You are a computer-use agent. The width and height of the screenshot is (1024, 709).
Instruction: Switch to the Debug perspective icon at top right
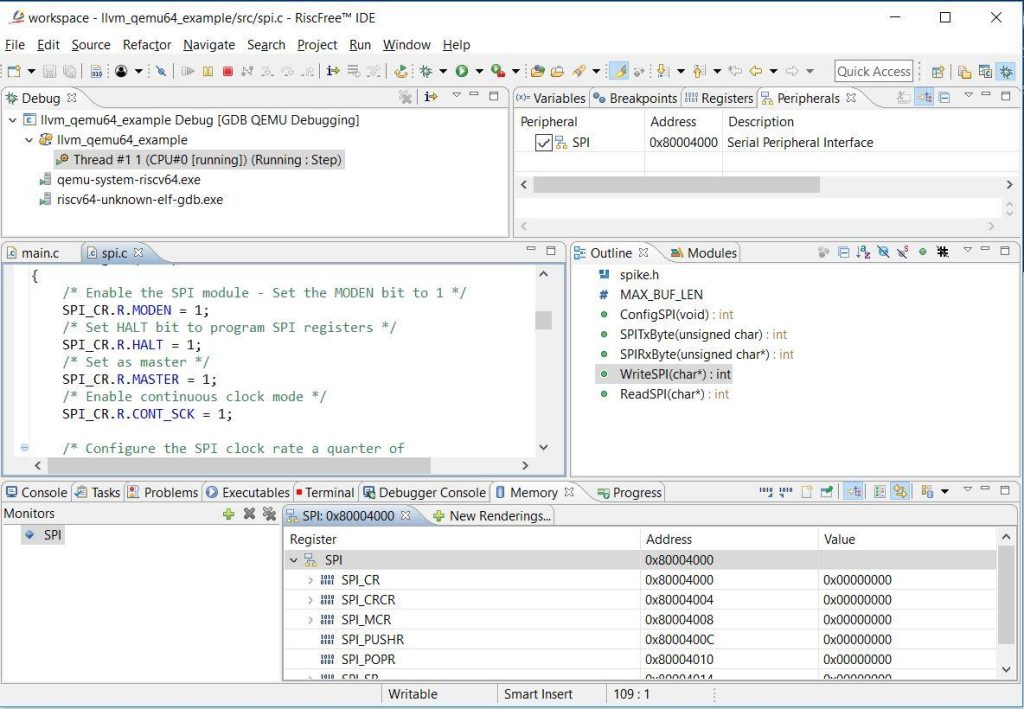point(1006,71)
